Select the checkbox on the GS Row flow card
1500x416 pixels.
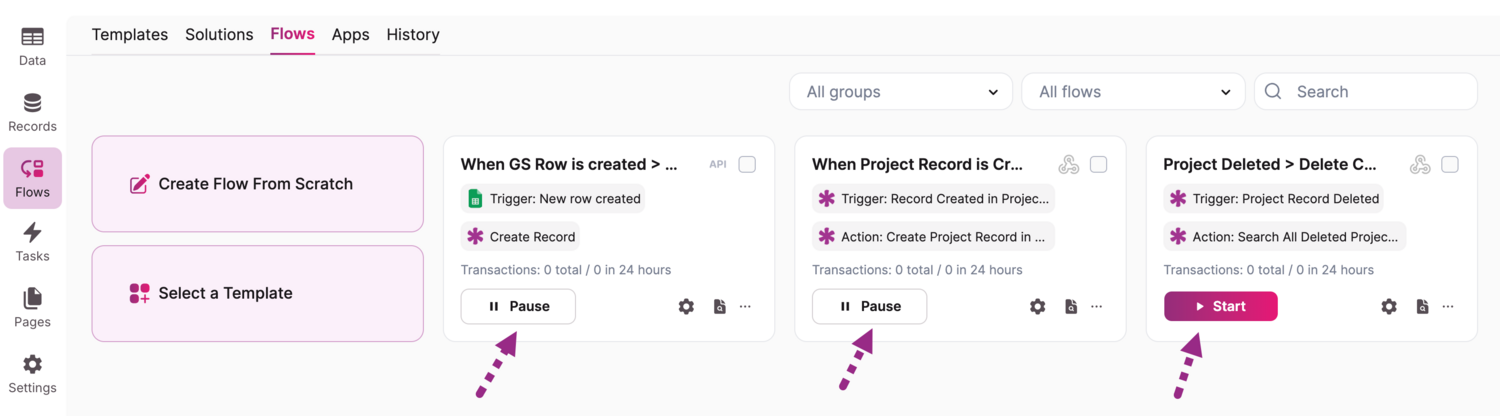747,164
